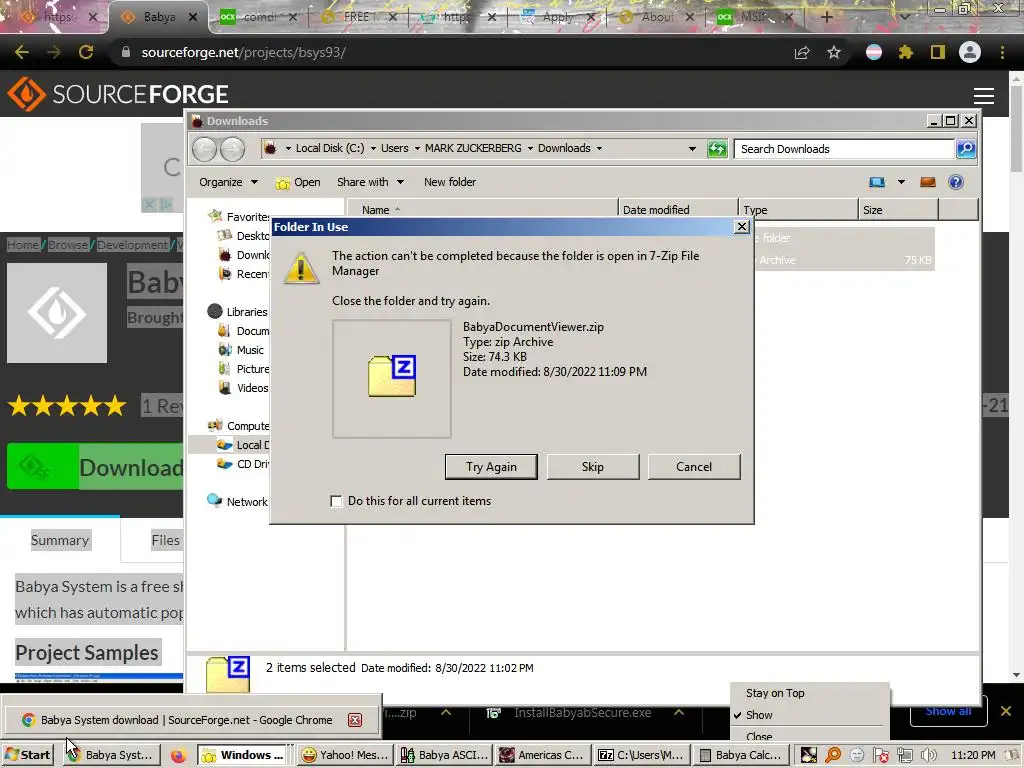Expand InstallBabyabSecure.exe download options chevron
The height and width of the screenshot is (768, 1024).
679,712
